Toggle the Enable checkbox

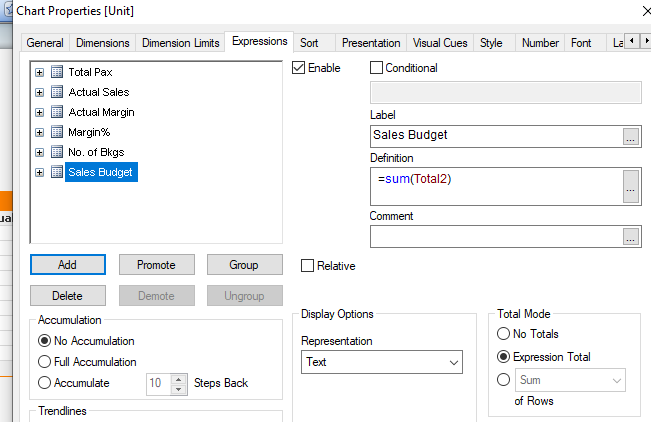(x=299, y=68)
